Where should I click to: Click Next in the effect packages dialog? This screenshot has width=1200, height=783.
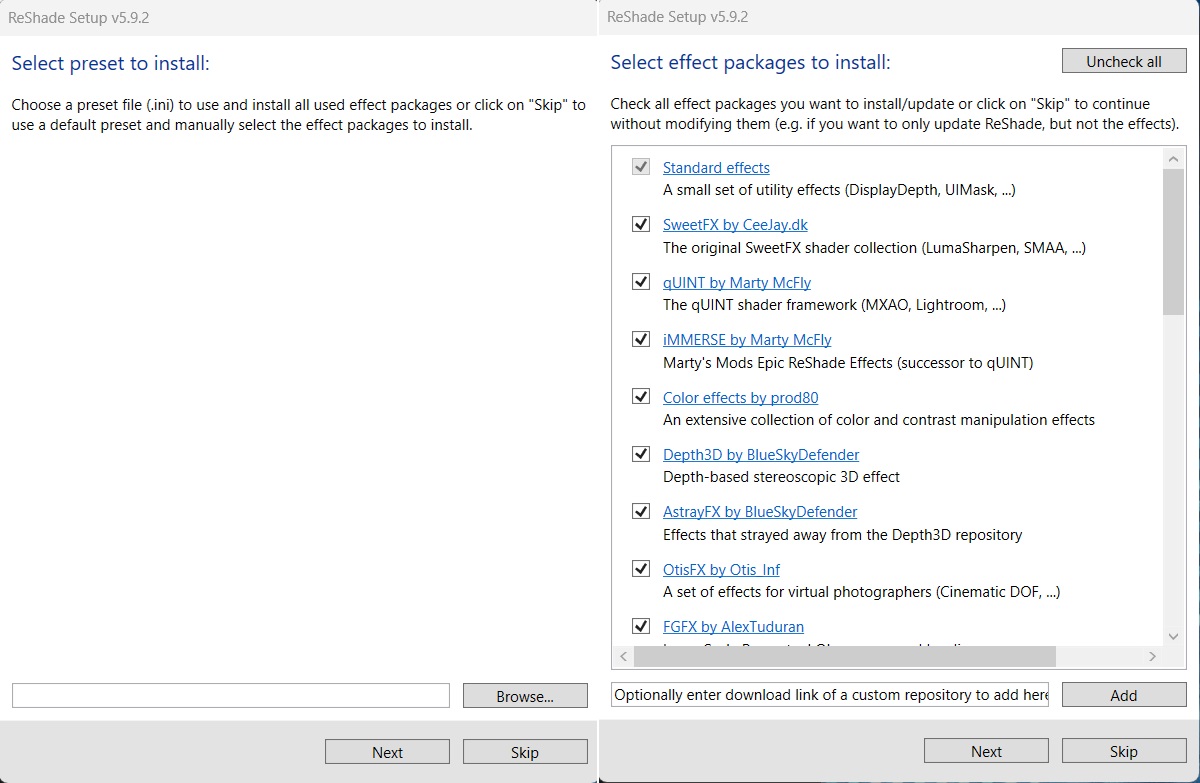click(986, 752)
